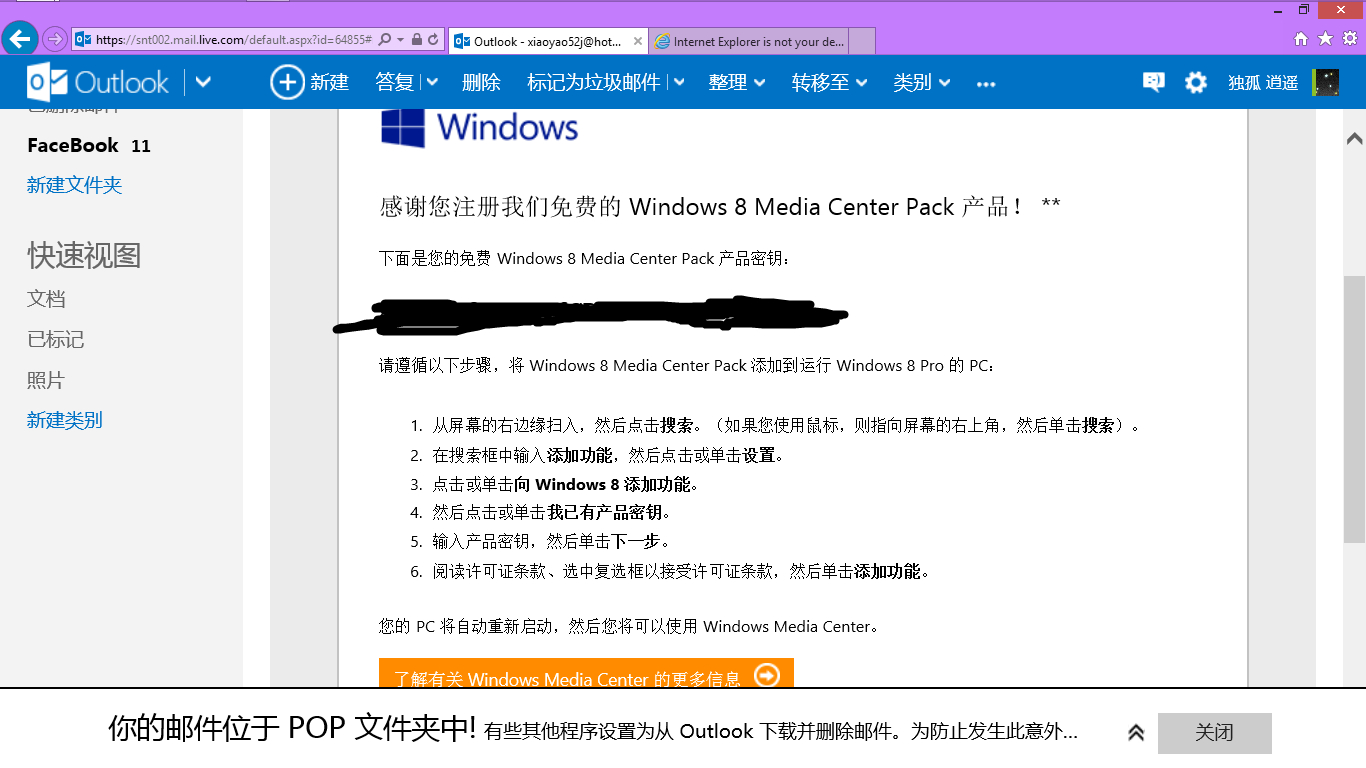Switch to the Outlook - xiaoyao52j tab
Viewport: 1366px width, 768px height.
pos(549,41)
